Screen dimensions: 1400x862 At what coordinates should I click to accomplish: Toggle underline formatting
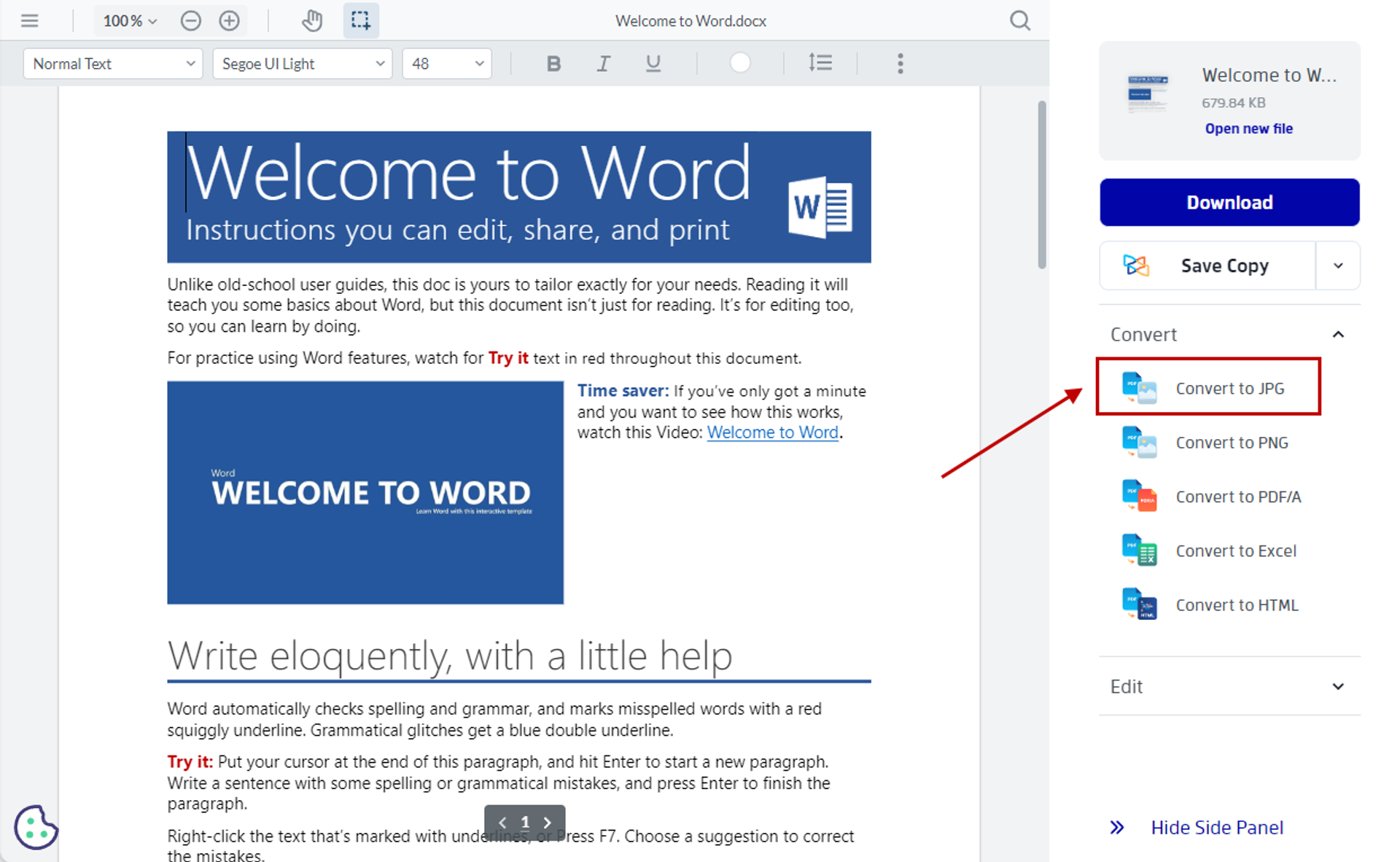(653, 63)
